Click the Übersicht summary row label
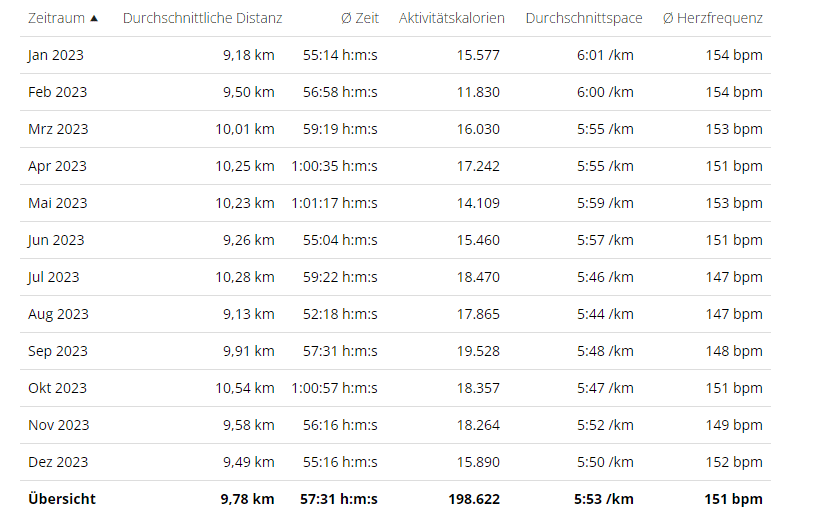 [62, 499]
